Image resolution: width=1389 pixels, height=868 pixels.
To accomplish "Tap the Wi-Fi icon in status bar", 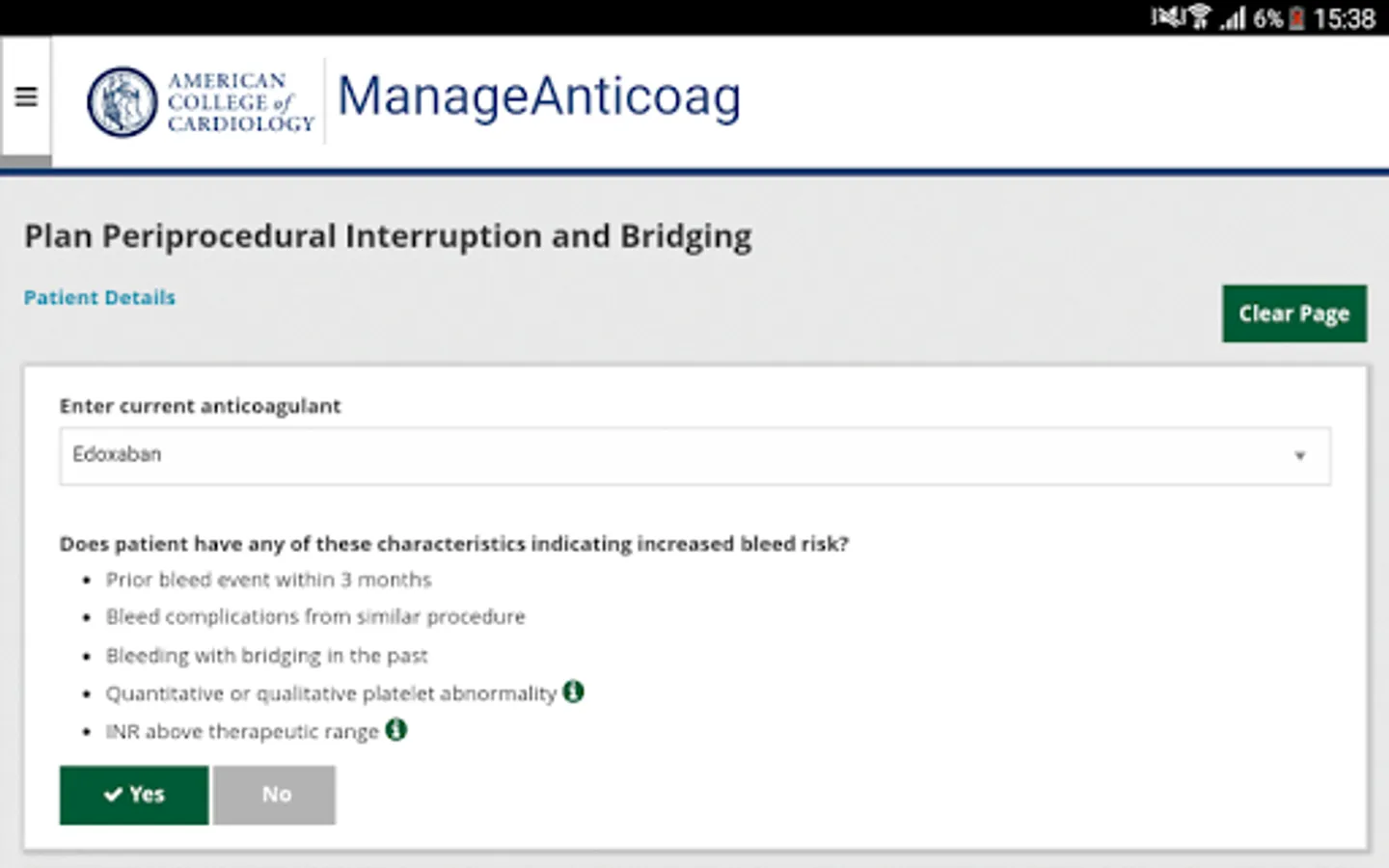I will (1199, 17).
